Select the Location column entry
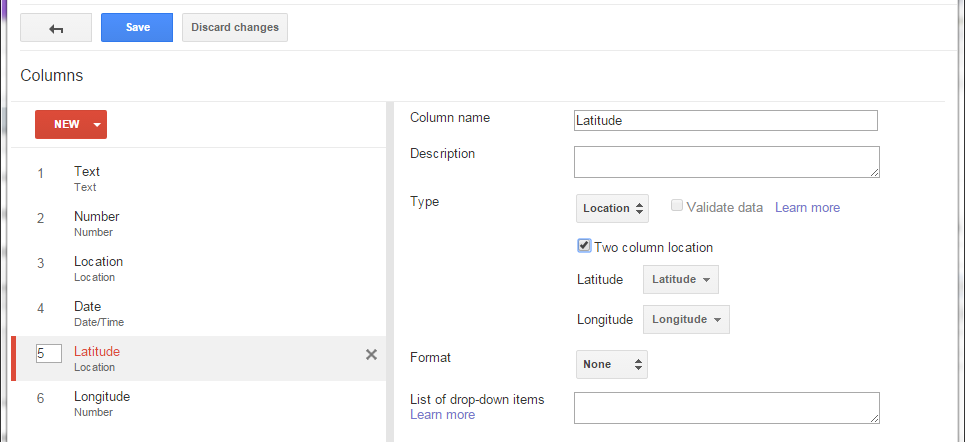The height and width of the screenshot is (442, 965). point(199,268)
